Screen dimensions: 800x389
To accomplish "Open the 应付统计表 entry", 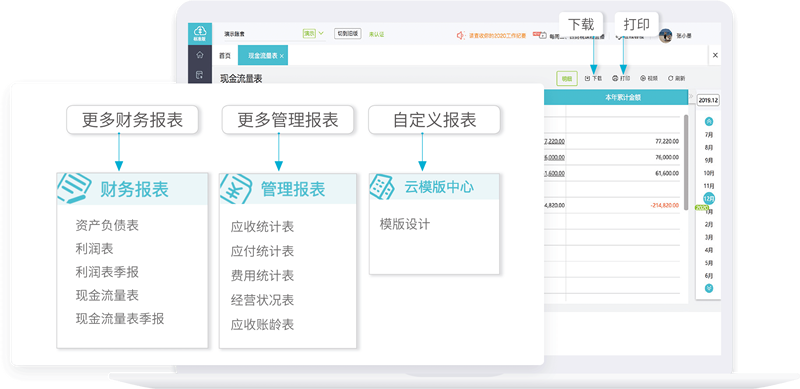I will 262,251.
